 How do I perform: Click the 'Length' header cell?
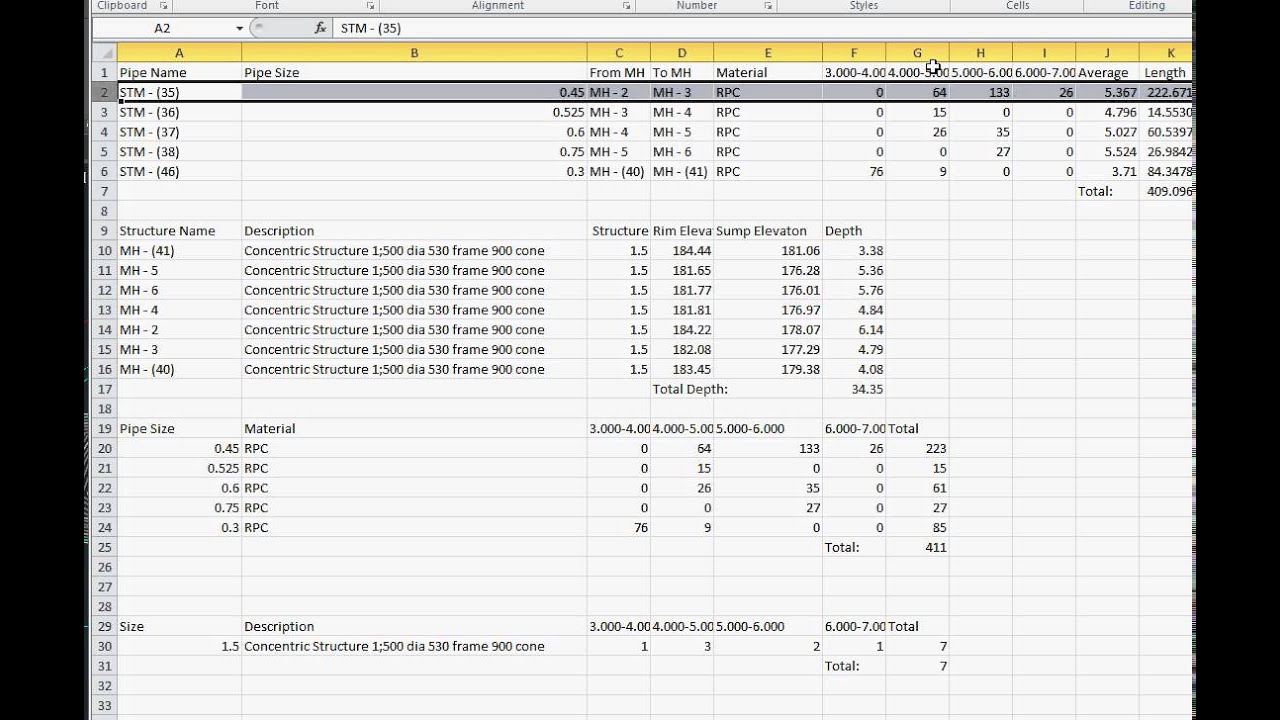tap(1165, 73)
